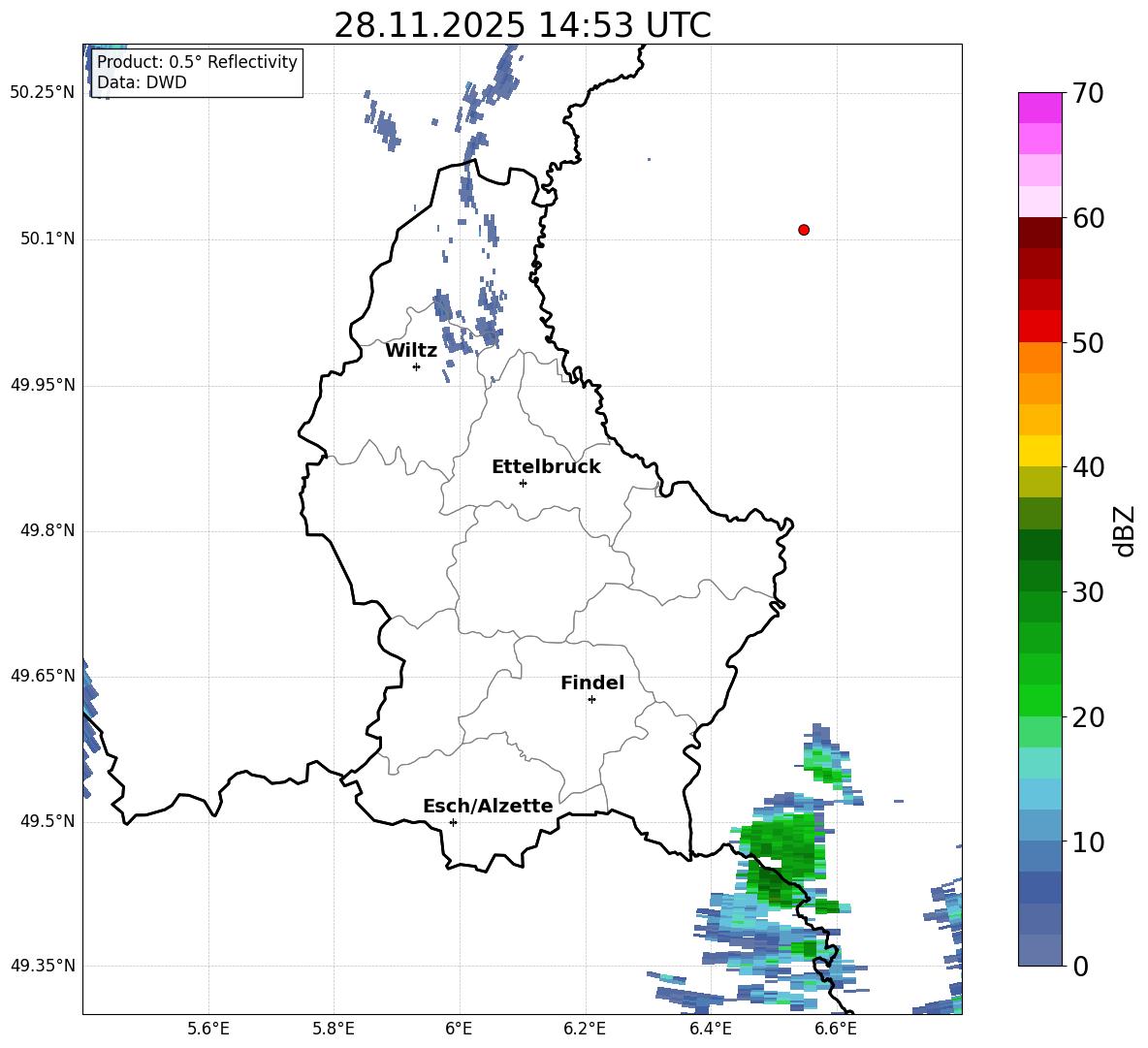Screen dimensions: 1148x1048
Task: Click the 5.8°E longitude label
Action: (x=334, y=1029)
